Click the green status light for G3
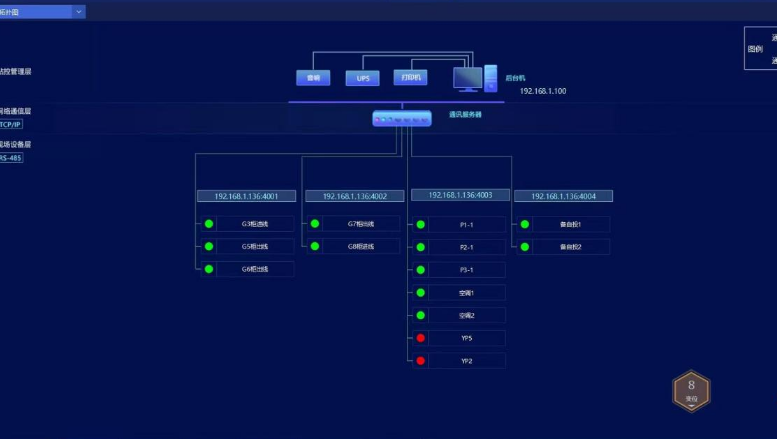777x439 pixels. click(209, 224)
